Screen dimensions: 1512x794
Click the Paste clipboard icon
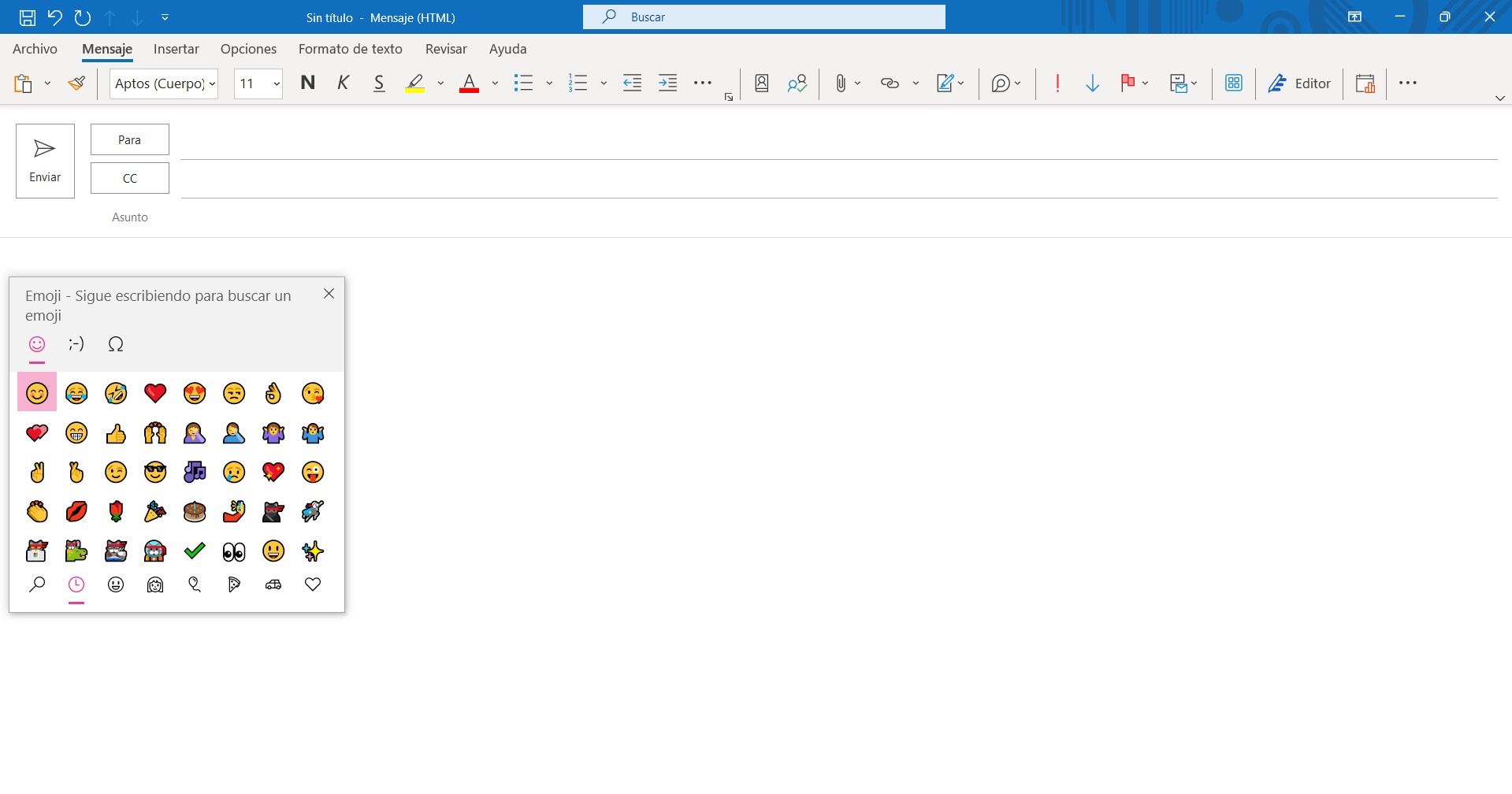pyautogui.click(x=23, y=83)
